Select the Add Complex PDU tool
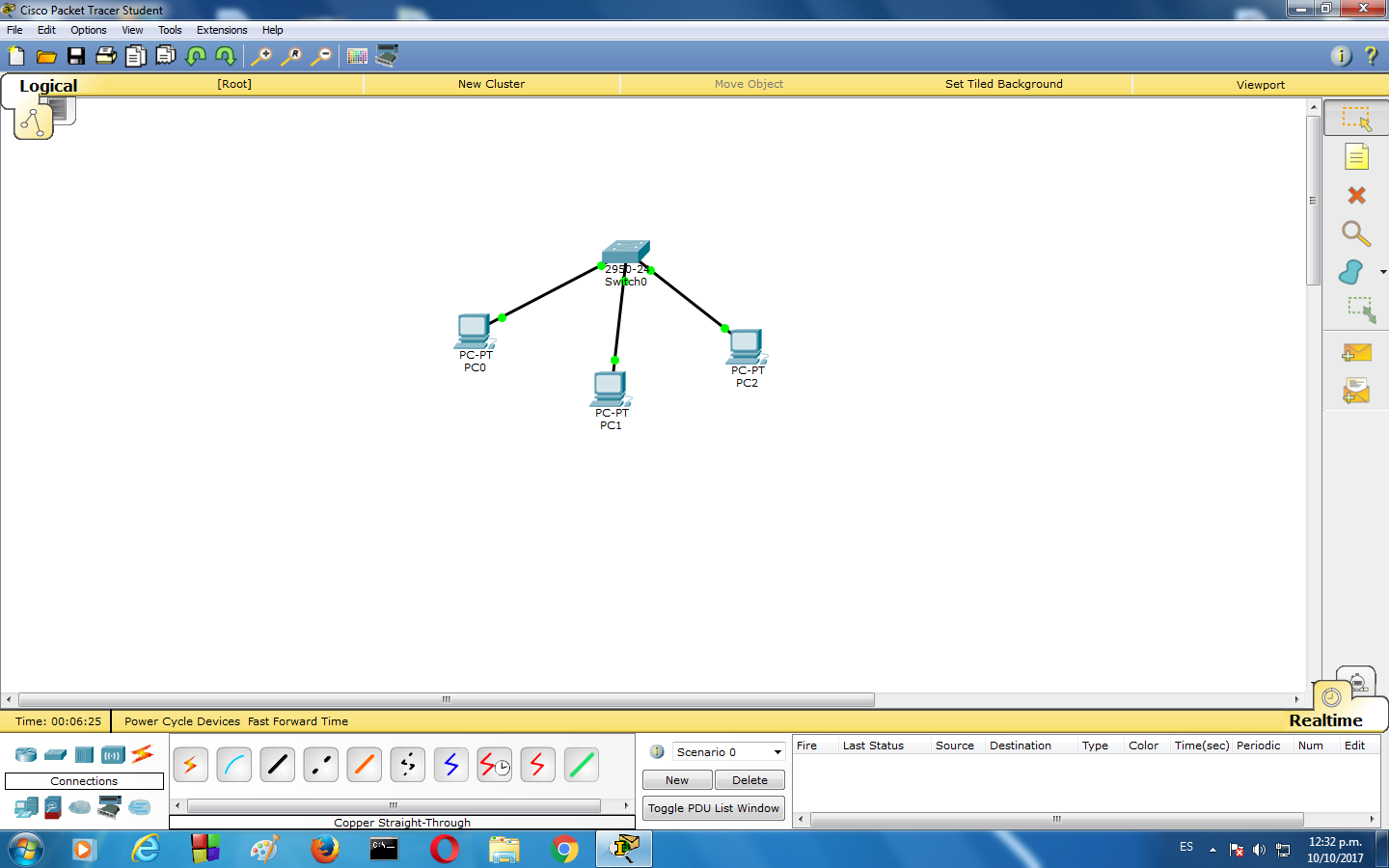This screenshot has width=1389, height=868. pos(1355,390)
